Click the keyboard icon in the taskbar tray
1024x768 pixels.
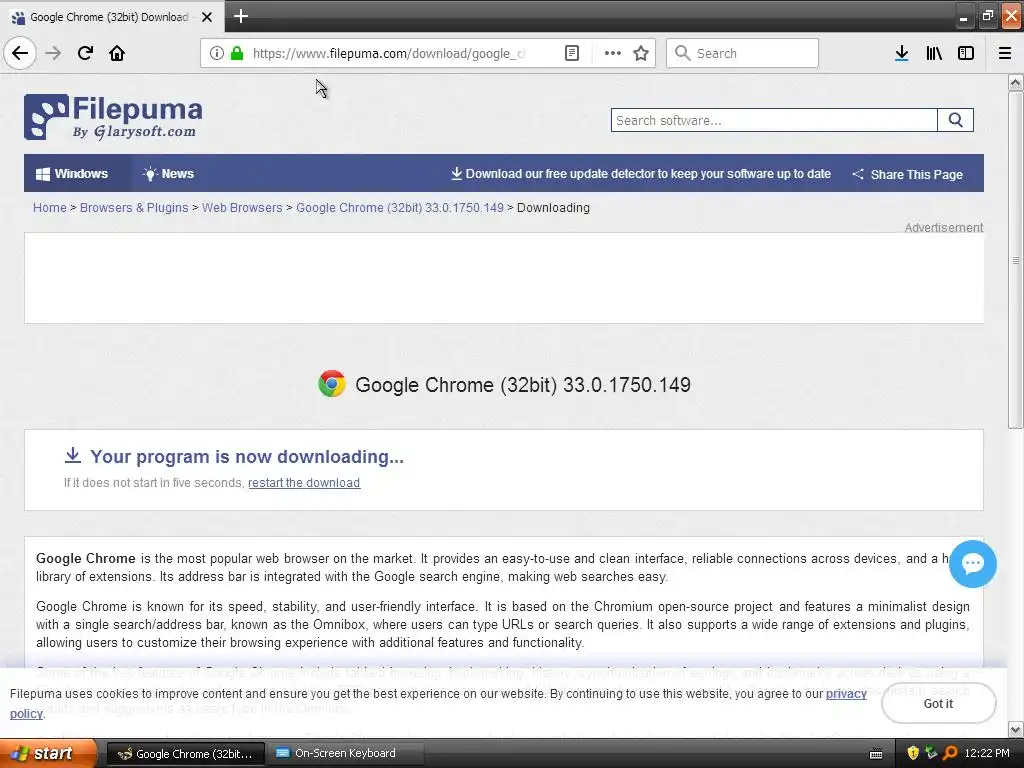click(x=876, y=754)
